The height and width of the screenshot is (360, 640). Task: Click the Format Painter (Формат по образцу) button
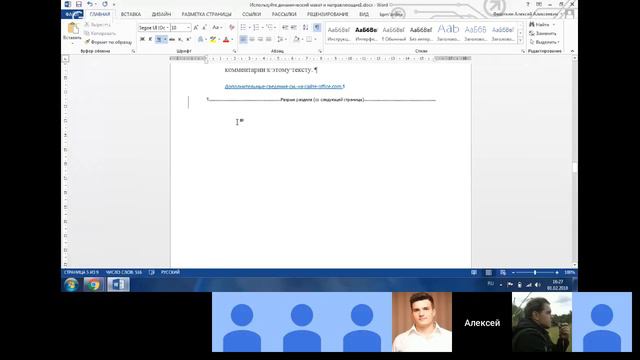click(x=108, y=42)
